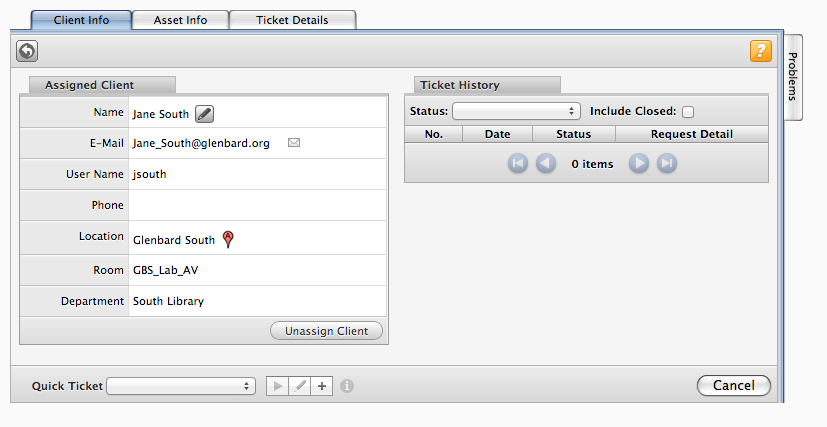The width and height of the screenshot is (827, 427).
Task: Add new Quick Ticket with plus icon
Action: pyautogui.click(x=321, y=386)
